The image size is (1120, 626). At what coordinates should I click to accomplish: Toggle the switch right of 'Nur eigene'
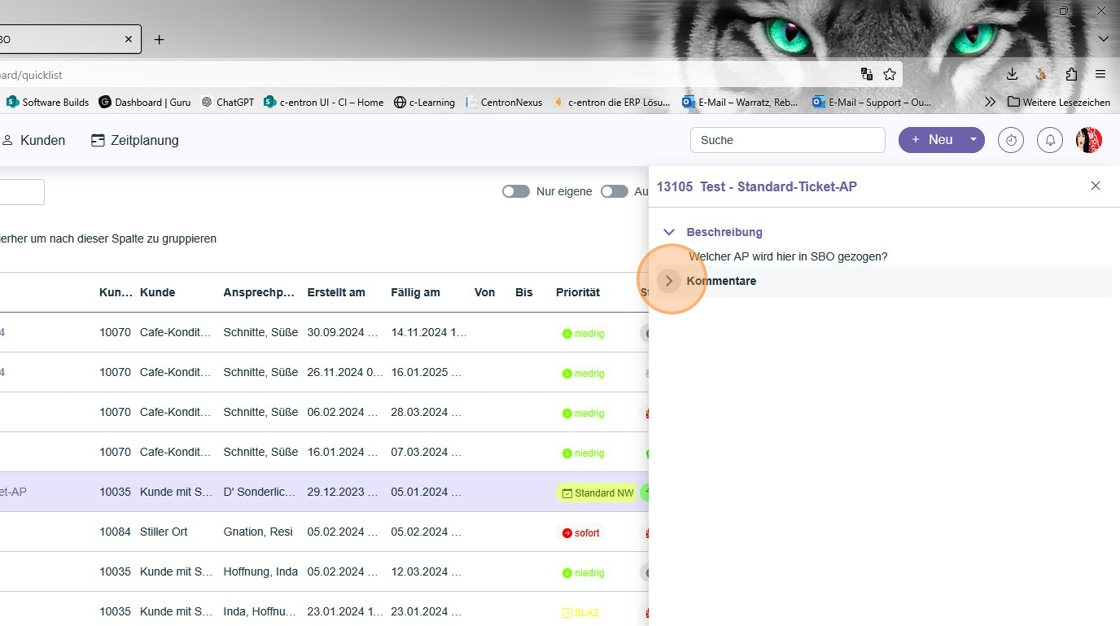click(614, 192)
